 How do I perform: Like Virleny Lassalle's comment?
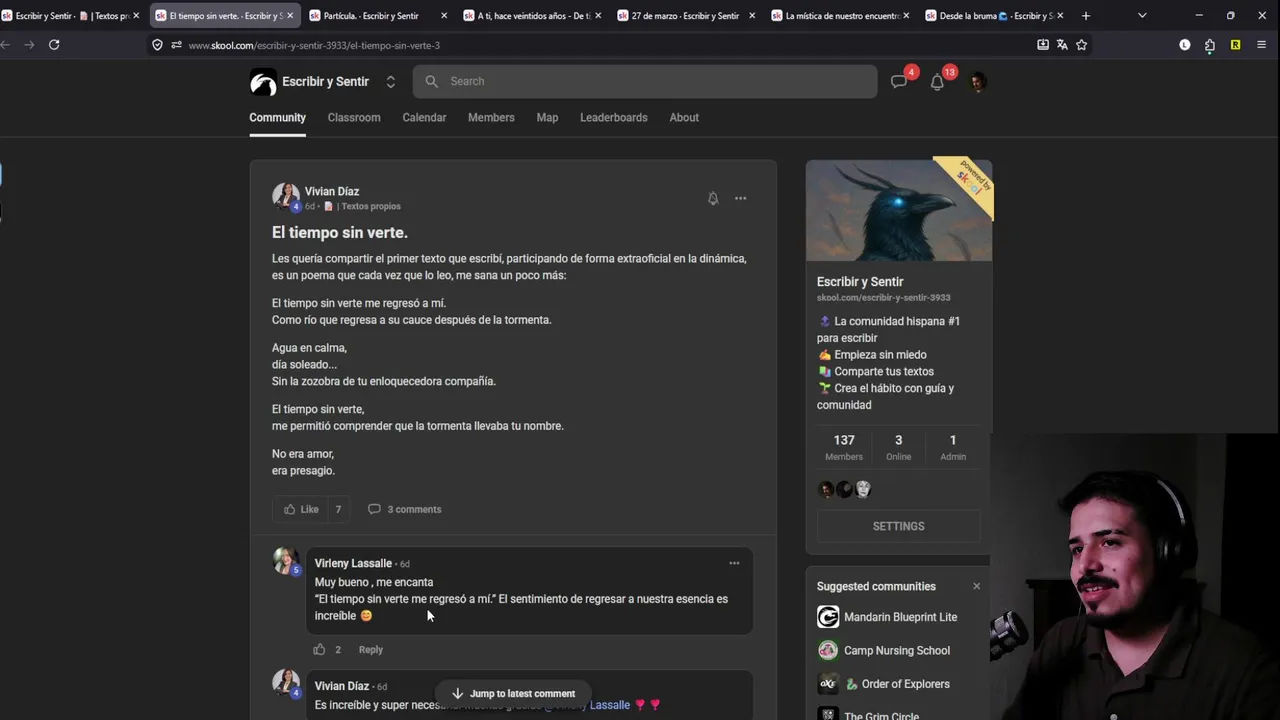click(x=319, y=649)
